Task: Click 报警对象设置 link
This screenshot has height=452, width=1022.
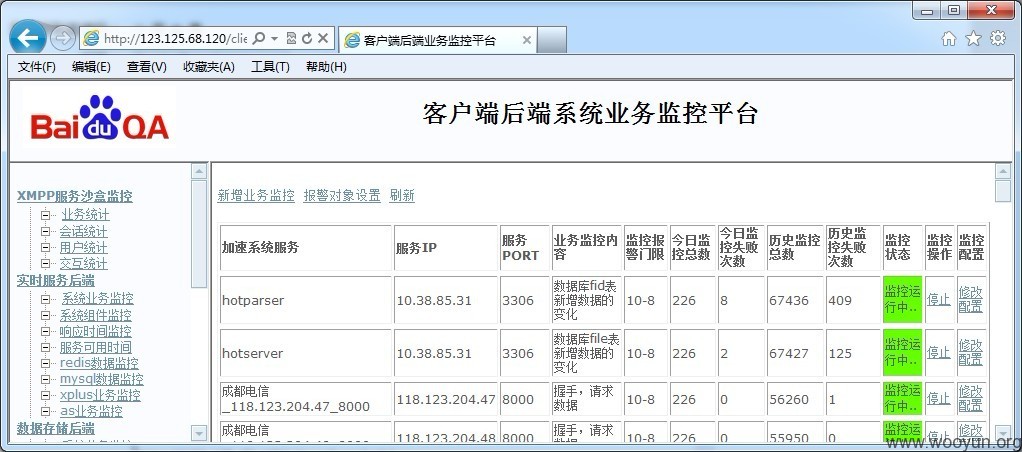Action: click(x=342, y=196)
